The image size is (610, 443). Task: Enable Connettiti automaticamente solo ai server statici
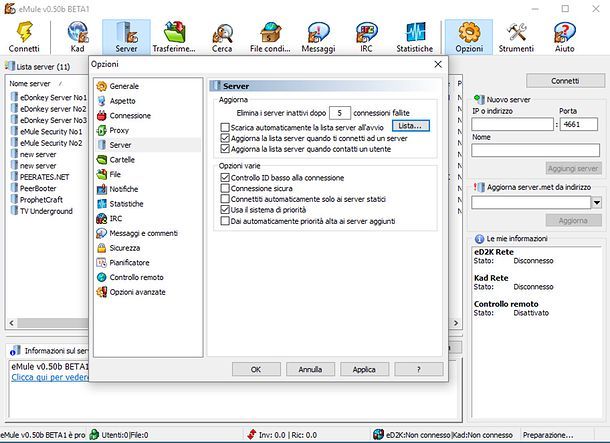(x=224, y=199)
